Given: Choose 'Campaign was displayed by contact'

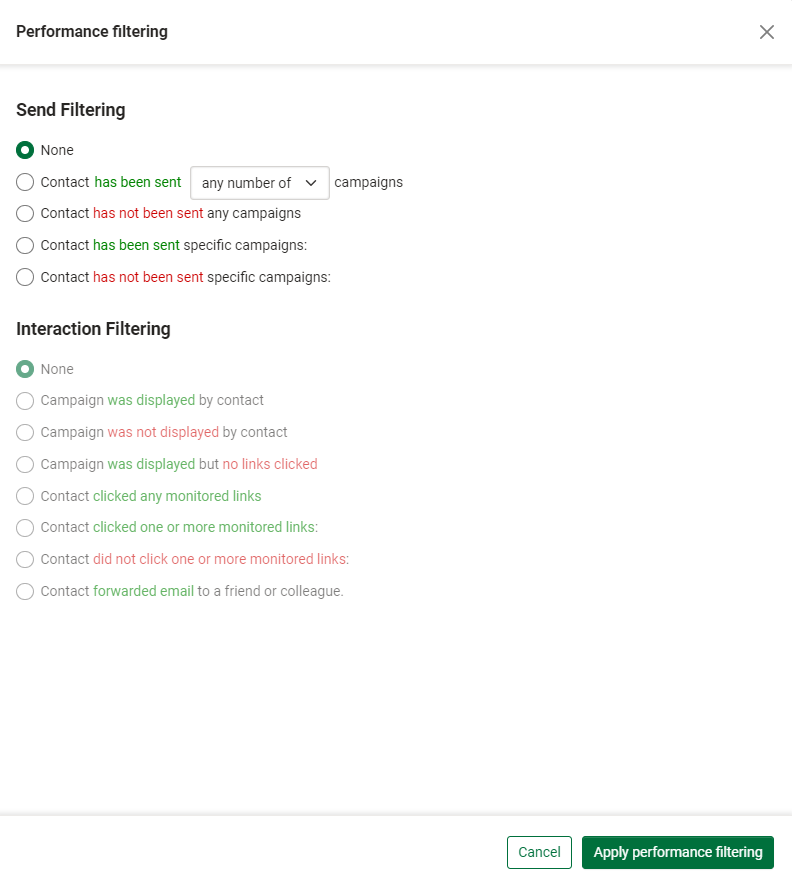Looking at the screenshot, I should click(25, 400).
